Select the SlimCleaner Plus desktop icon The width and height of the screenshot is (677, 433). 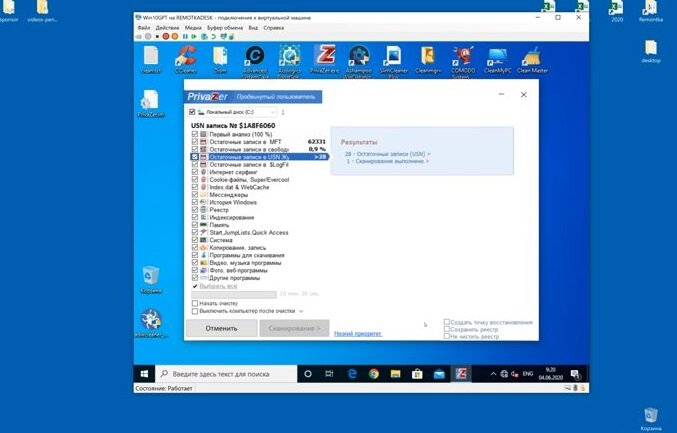click(393, 62)
